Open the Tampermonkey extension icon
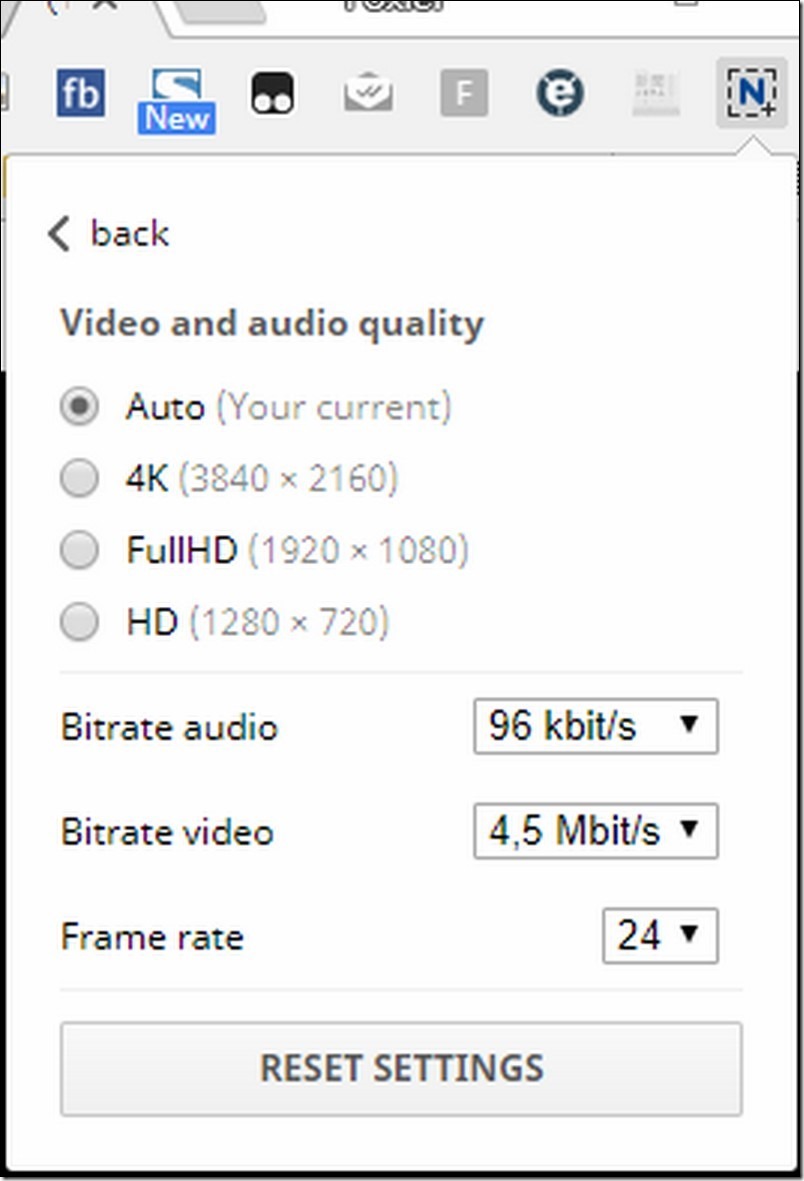 tap(272, 93)
